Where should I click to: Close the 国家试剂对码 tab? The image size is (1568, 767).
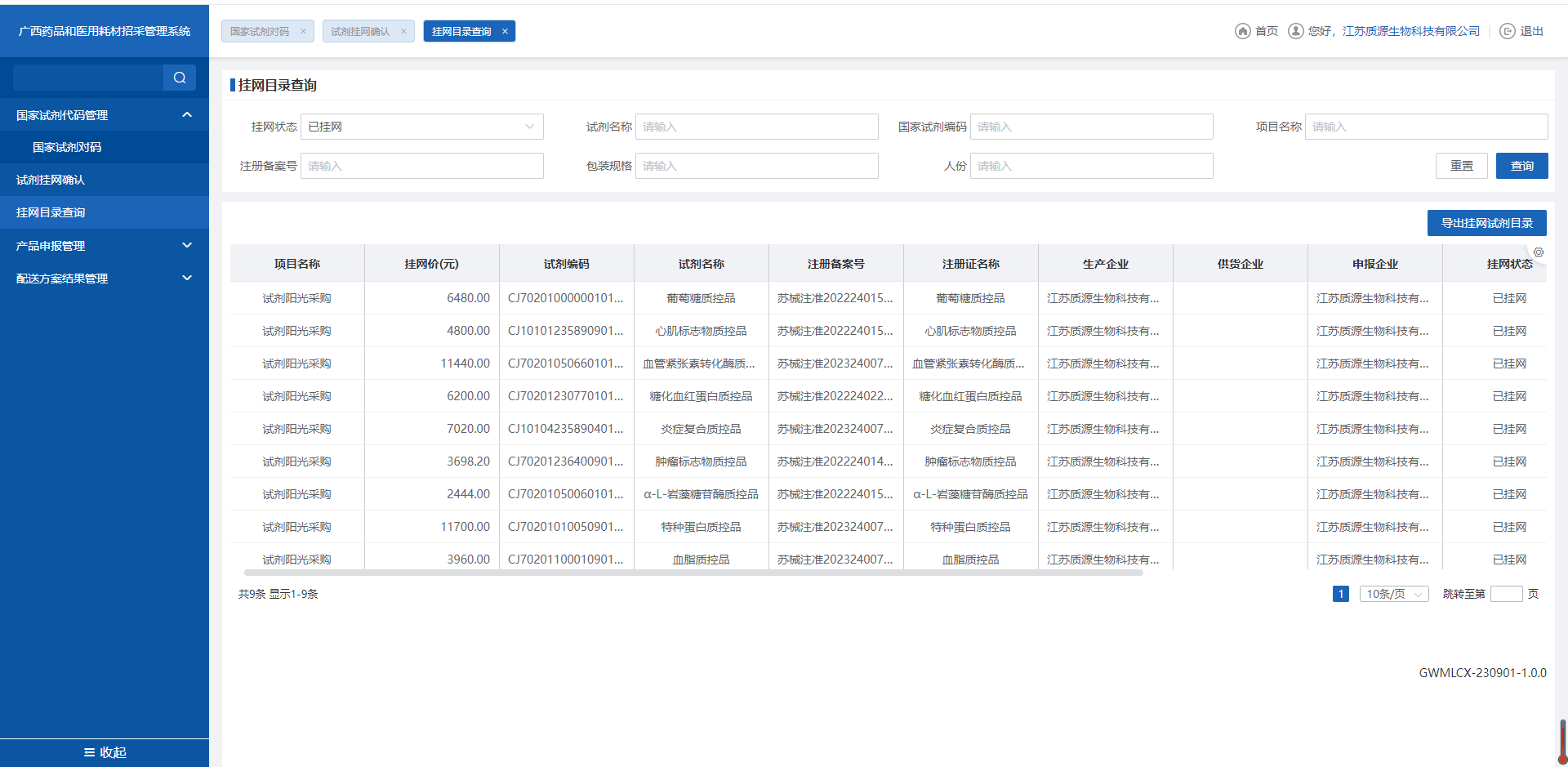[x=303, y=31]
